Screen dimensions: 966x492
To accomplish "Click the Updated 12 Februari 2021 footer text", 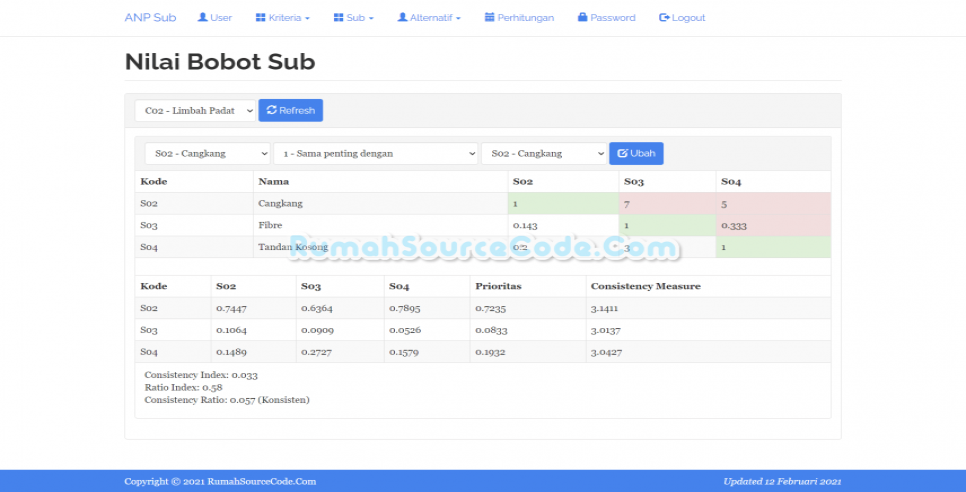I will coord(782,482).
